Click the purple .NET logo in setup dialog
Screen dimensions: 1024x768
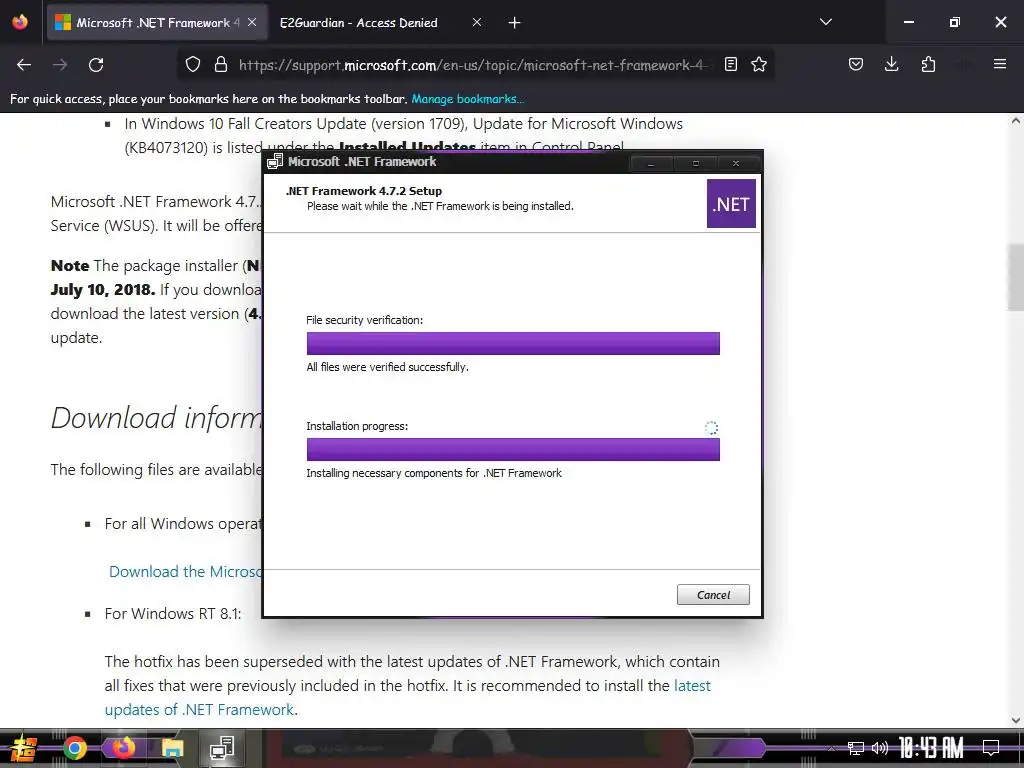(731, 204)
